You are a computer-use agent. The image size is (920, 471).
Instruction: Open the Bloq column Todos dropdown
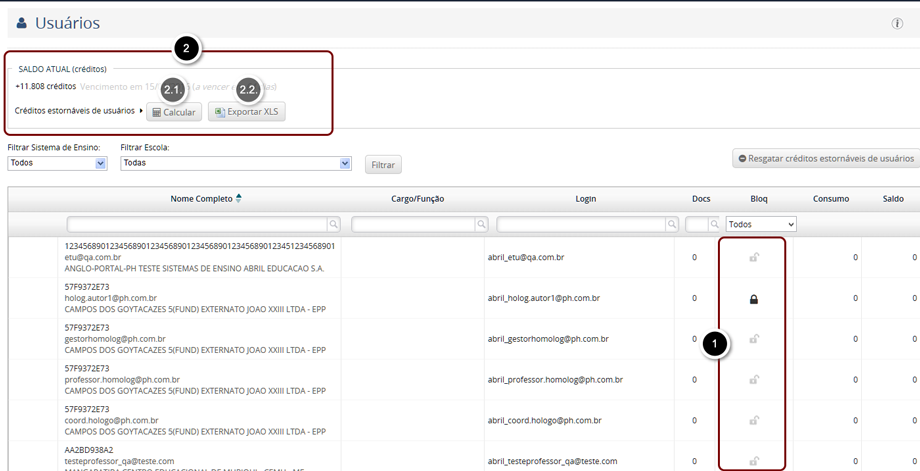[x=761, y=225]
